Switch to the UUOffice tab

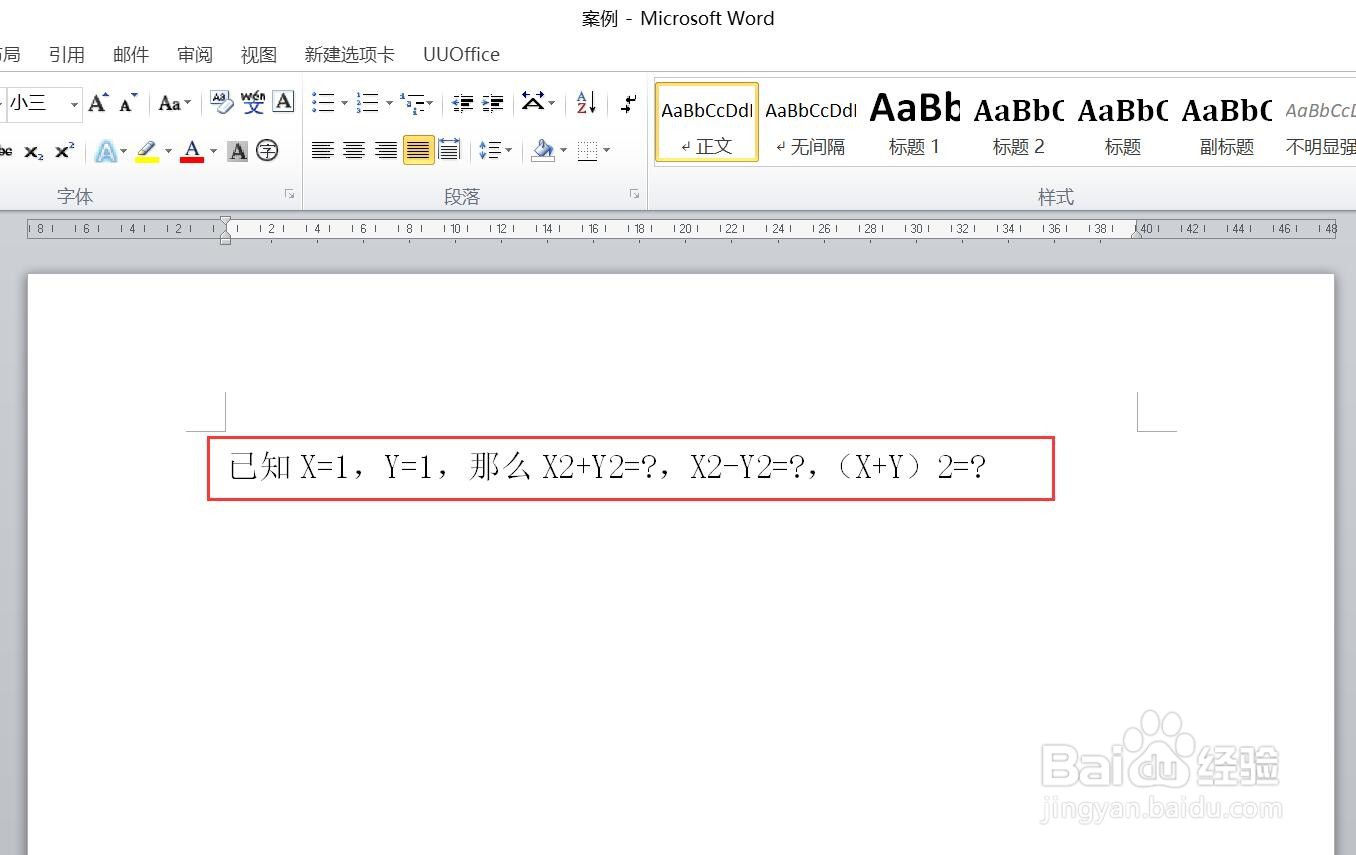[x=461, y=54]
